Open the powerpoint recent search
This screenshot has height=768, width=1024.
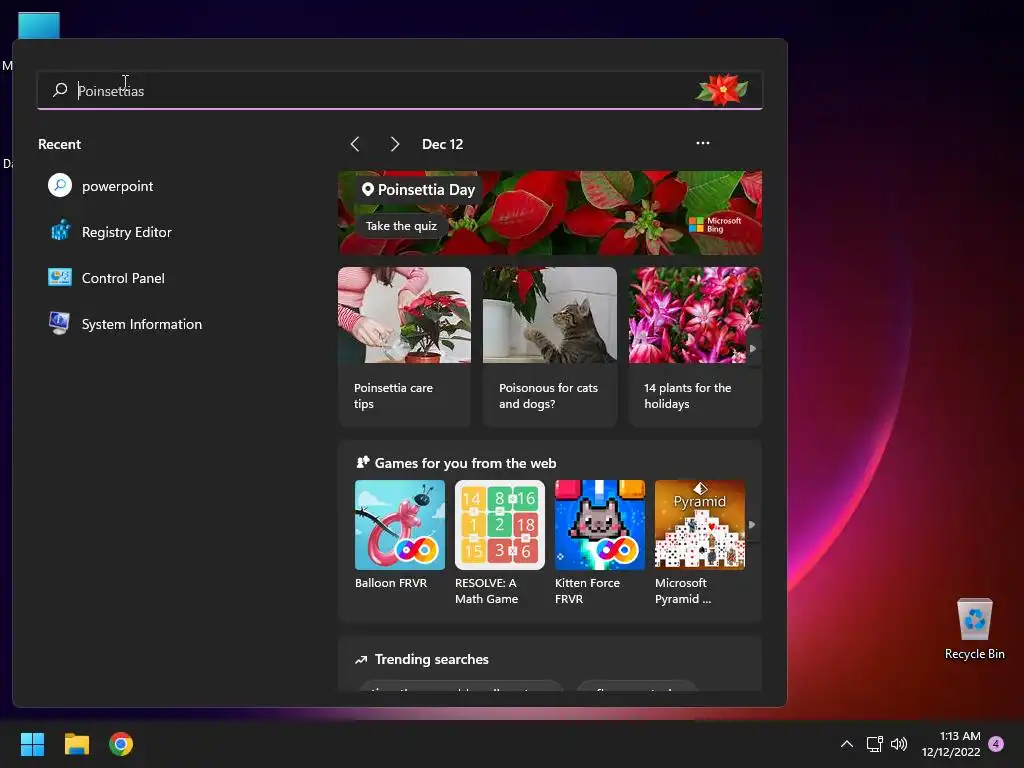[117, 186]
